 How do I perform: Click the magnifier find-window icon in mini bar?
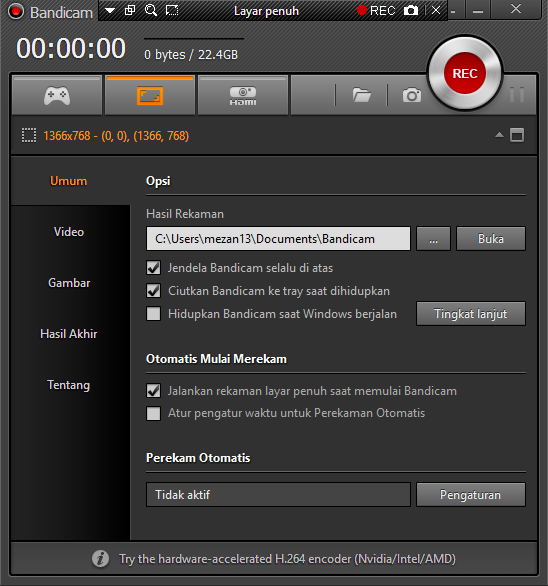pos(151,10)
